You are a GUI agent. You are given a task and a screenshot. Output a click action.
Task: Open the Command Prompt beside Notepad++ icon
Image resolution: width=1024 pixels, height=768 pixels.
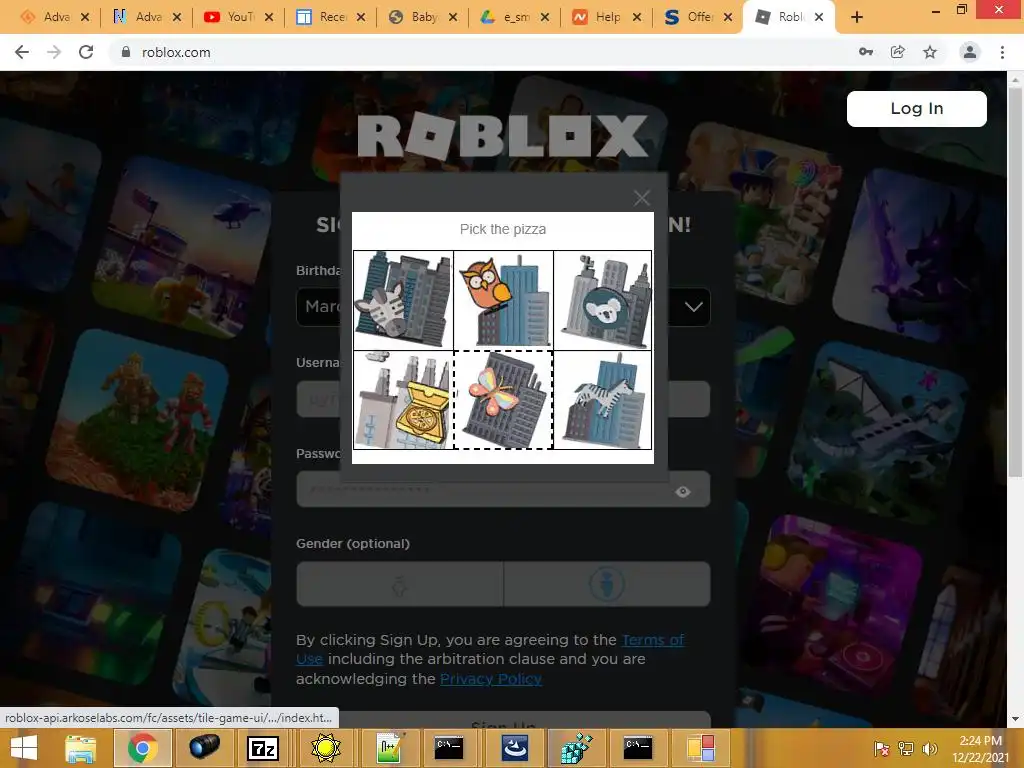[449, 747]
